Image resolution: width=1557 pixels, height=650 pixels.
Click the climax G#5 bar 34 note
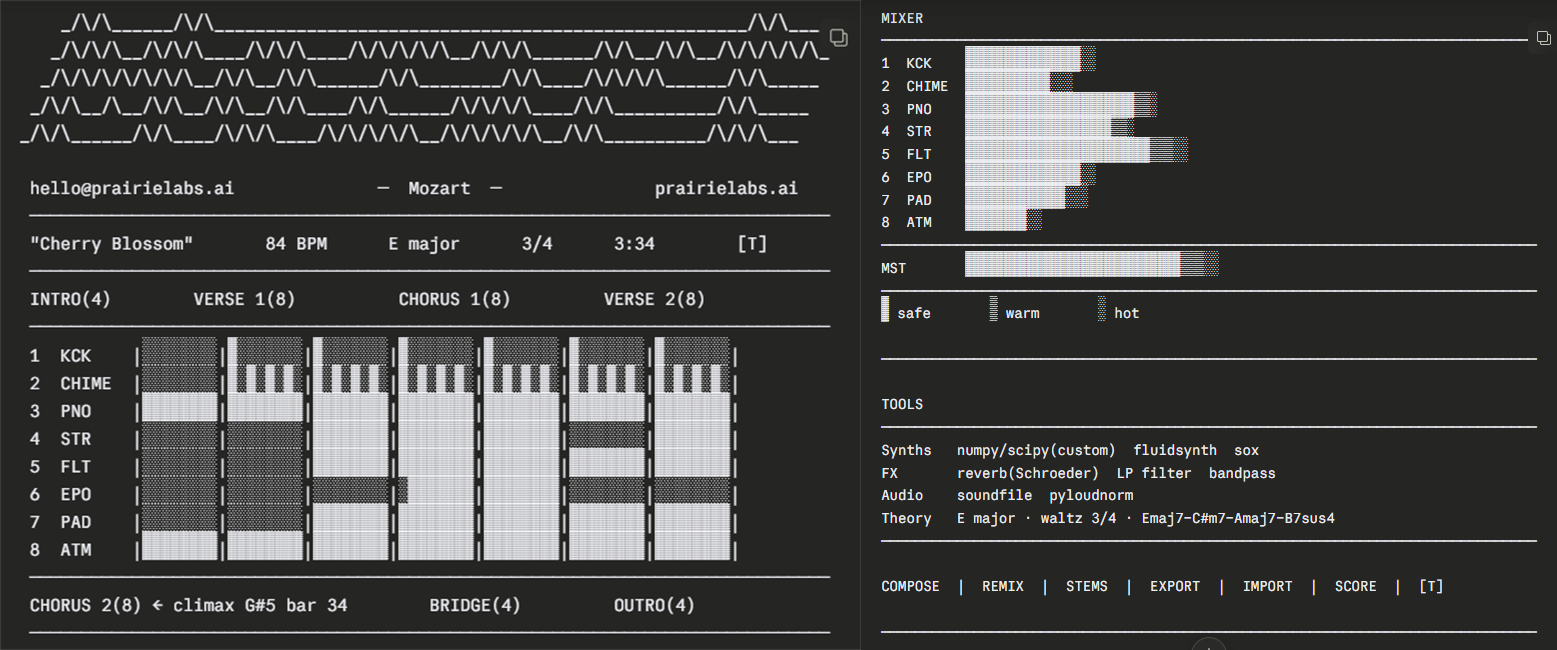point(260,605)
